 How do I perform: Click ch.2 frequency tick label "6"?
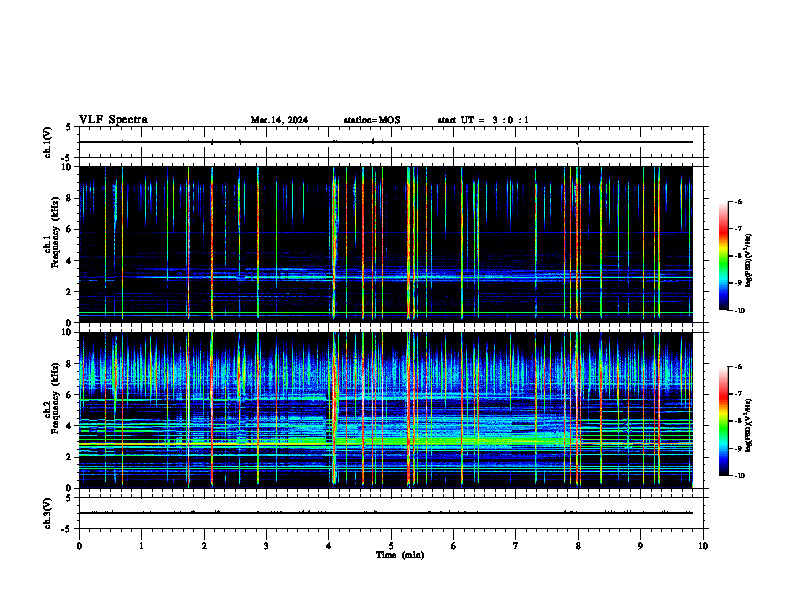click(x=70, y=395)
